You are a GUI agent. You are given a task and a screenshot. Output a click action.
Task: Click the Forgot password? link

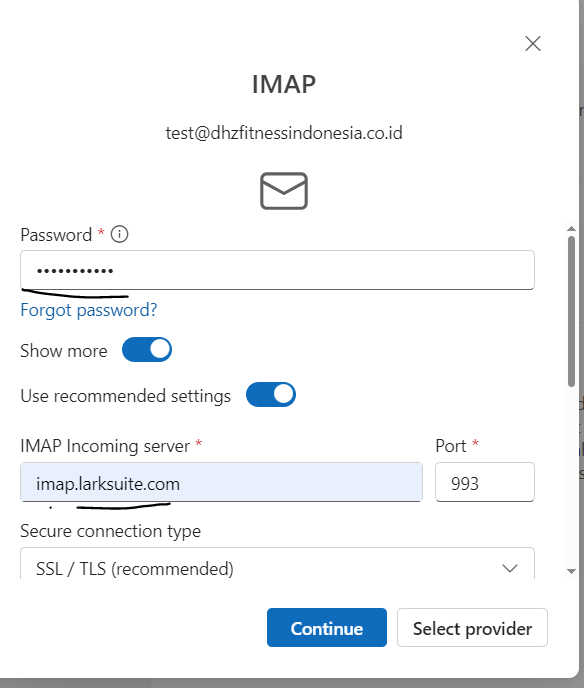[89, 310]
